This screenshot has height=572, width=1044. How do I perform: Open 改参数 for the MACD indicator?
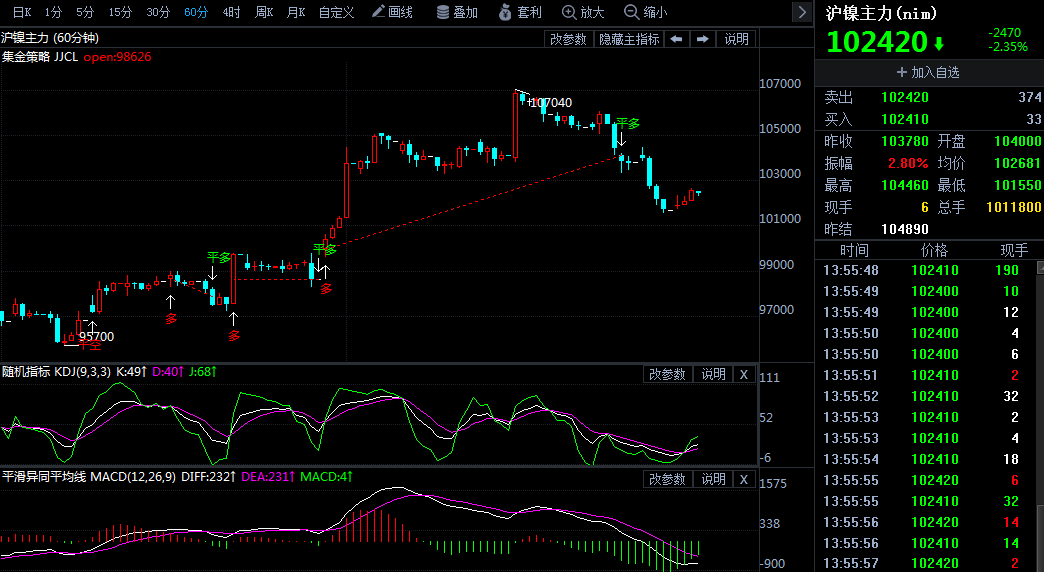[x=668, y=479]
